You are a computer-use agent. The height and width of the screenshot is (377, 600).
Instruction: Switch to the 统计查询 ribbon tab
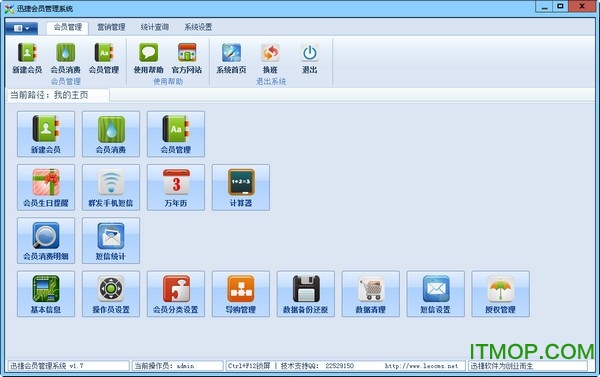pyautogui.click(x=155, y=27)
